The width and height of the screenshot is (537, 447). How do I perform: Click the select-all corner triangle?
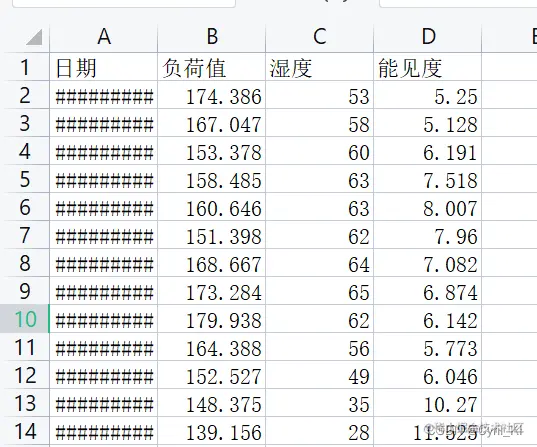pos(34,37)
